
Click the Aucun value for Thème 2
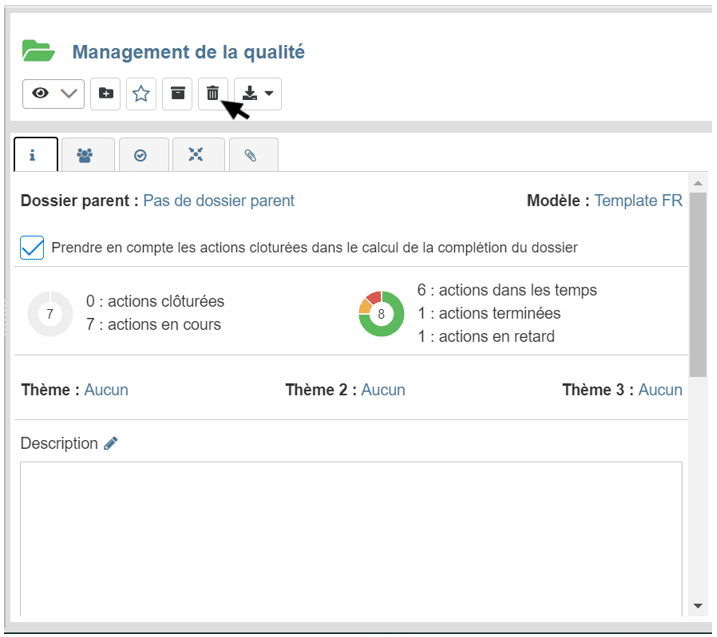click(x=383, y=389)
